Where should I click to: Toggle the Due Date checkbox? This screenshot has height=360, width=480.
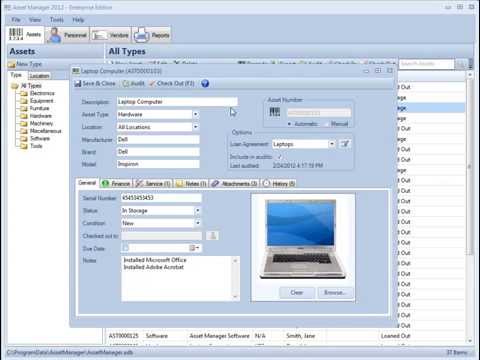click(x=126, y=248)
